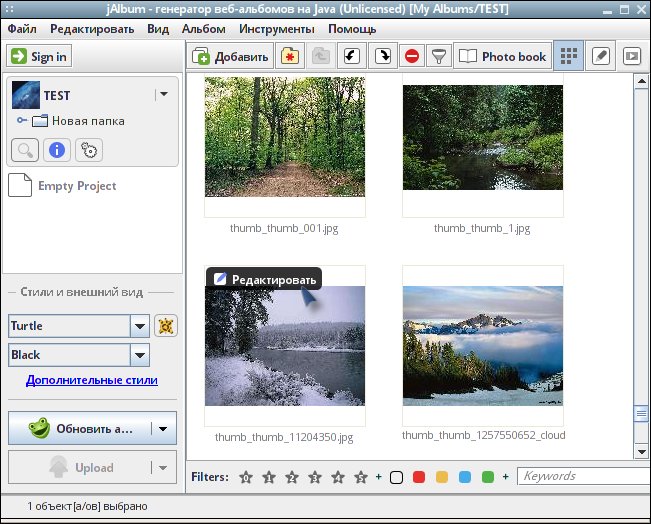Filter by two-star rating

(x=292, y=477)
